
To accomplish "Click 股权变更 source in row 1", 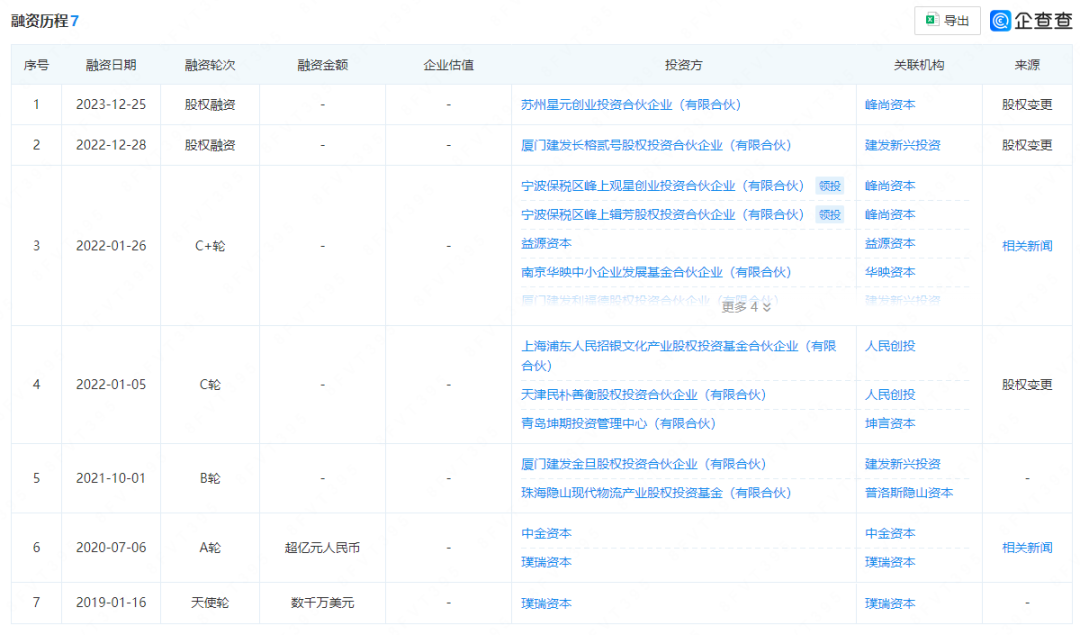I will click(x=1027, y=105).
